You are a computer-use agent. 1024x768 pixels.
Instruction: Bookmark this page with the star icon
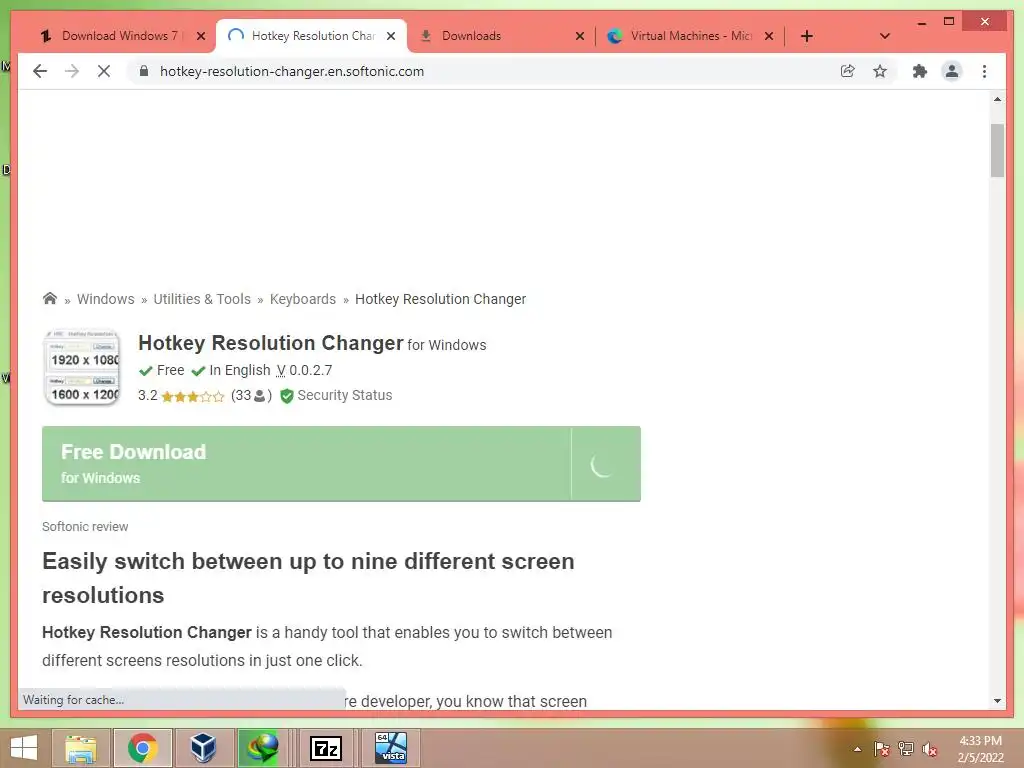(880, 71)
